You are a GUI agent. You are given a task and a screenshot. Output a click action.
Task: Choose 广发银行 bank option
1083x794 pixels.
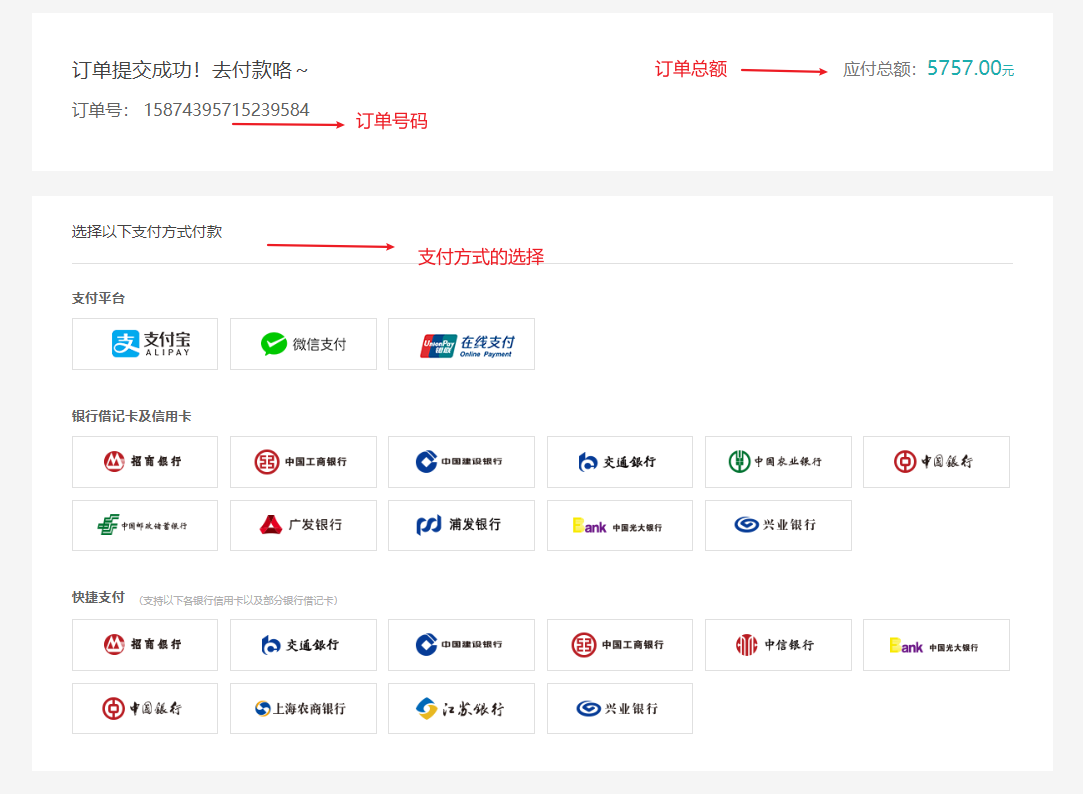303,525
